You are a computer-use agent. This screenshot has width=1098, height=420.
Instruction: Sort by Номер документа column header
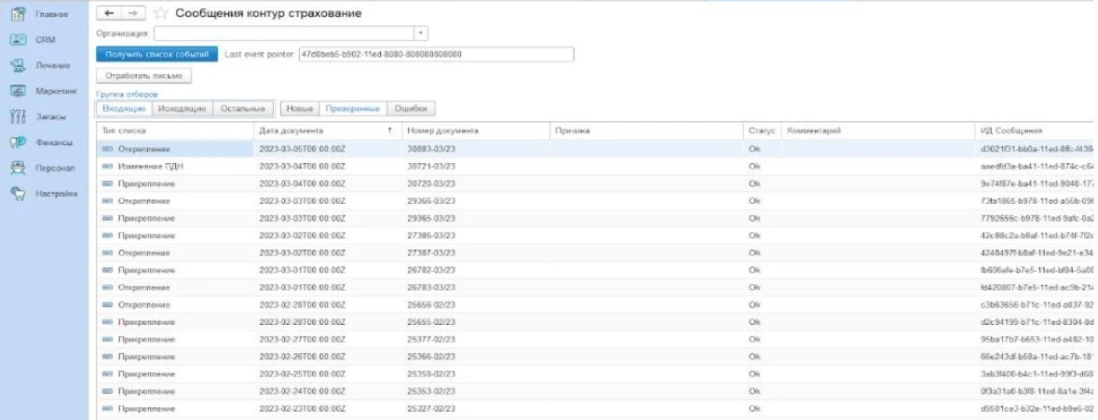pyautogui.click(x=475, y=131)
